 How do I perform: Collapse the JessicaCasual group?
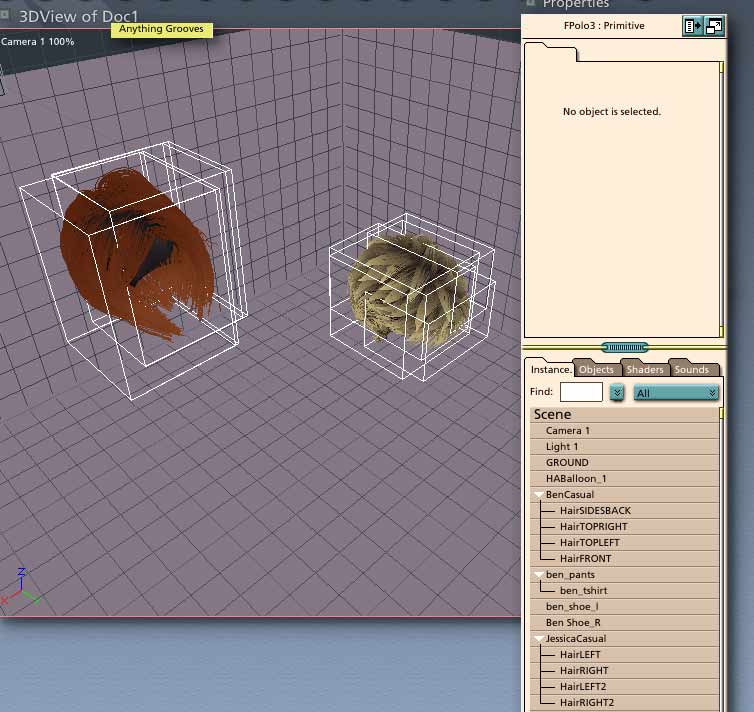click(x=539, y=639)
